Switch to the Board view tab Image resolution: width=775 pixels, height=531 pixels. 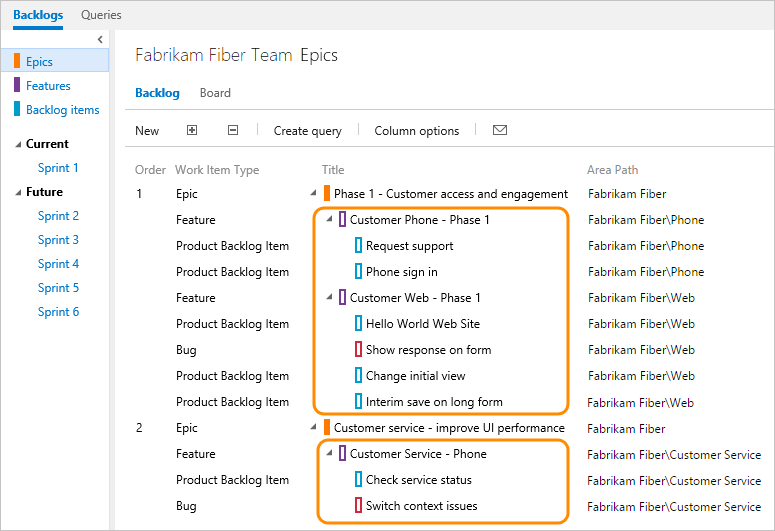point(215,92)
